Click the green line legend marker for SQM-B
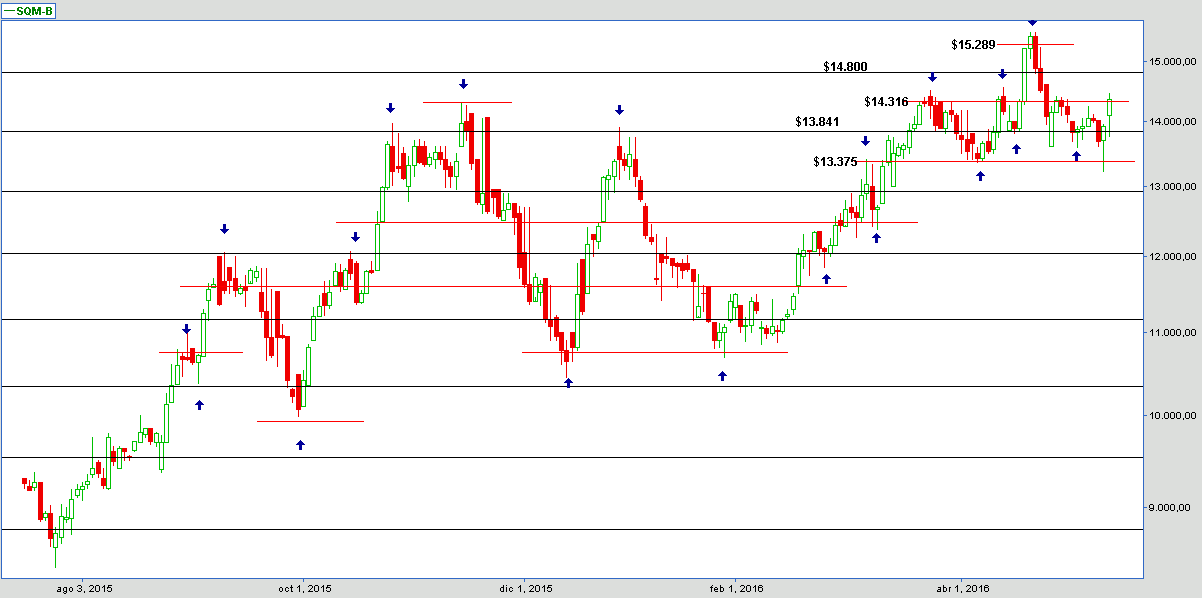 pyautogui.click(x=11, y=9)
